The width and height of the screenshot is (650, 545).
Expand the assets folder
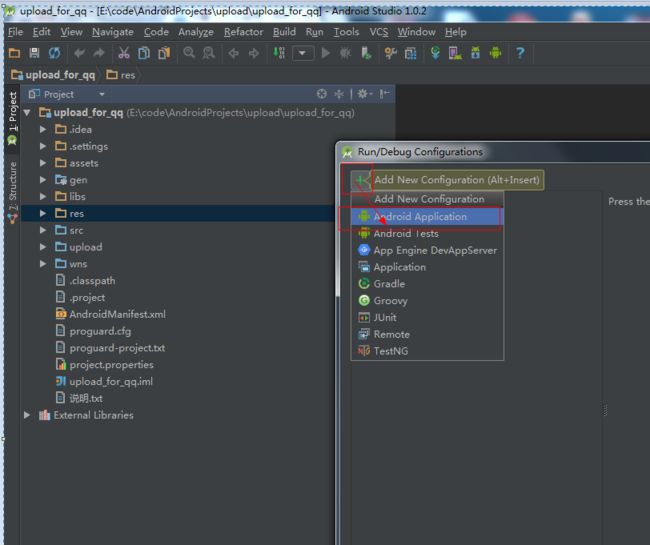[x=43, y=163]
